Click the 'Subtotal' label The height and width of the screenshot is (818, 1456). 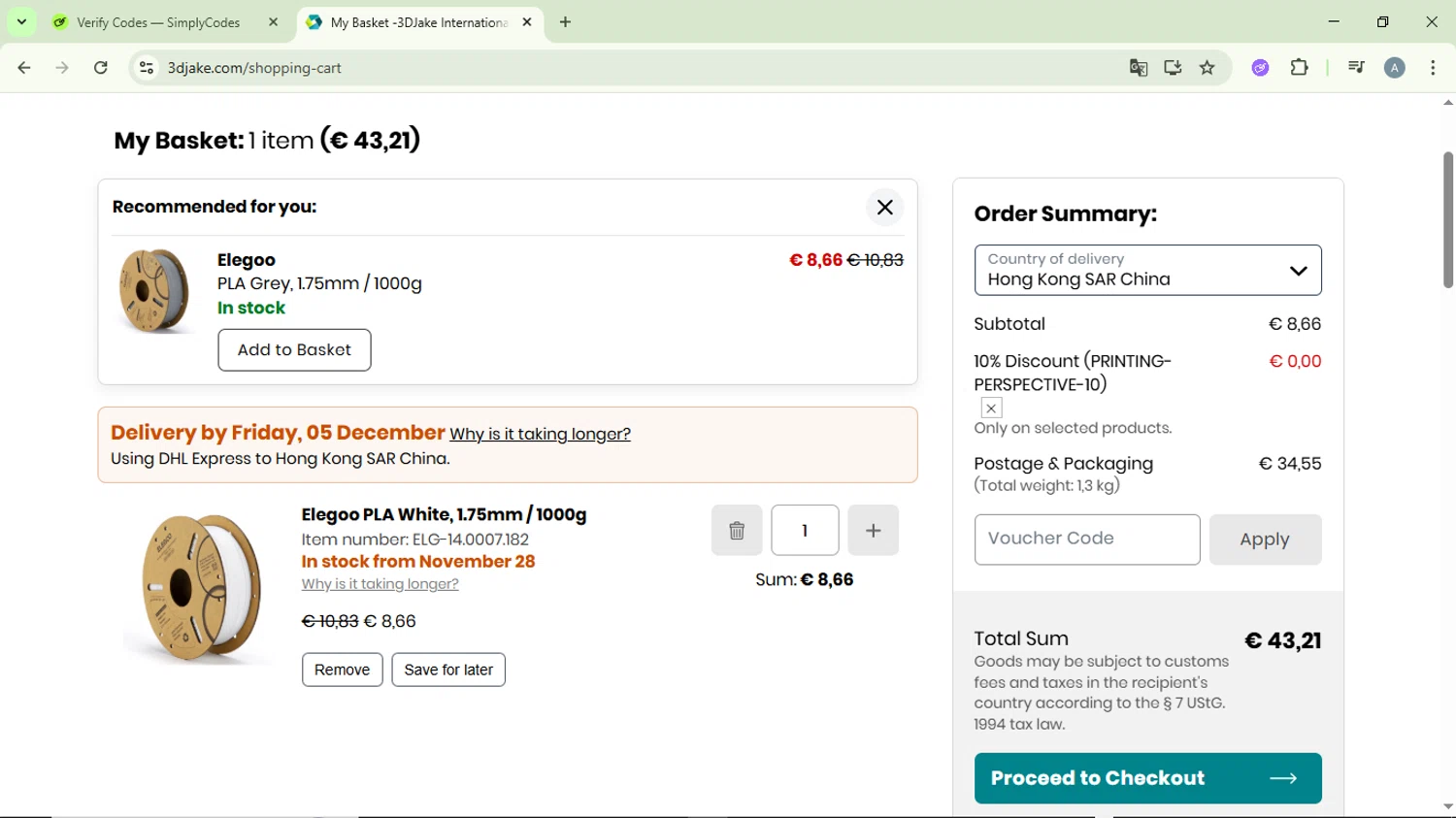1009,324
